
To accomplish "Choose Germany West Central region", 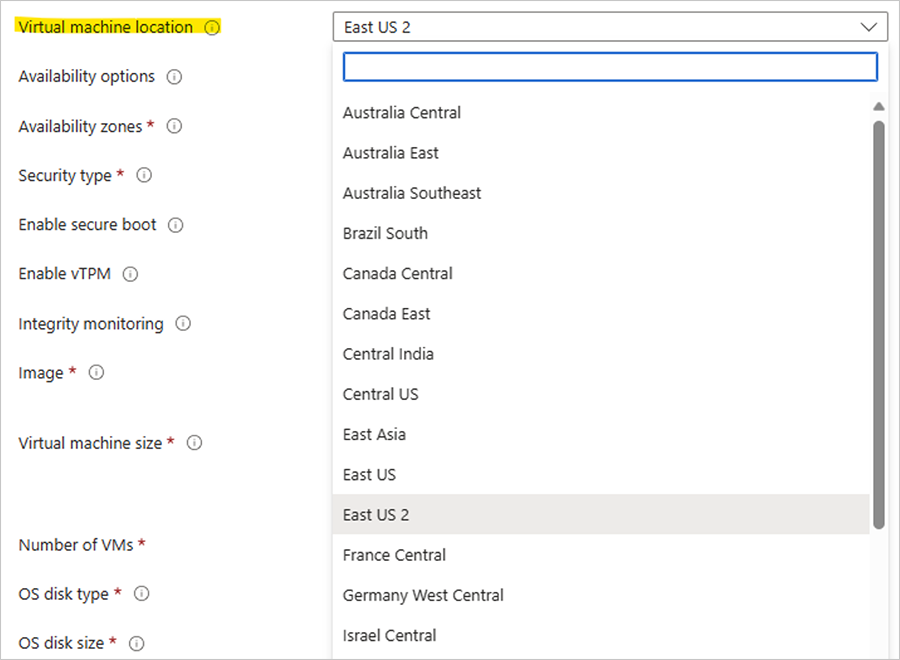I will point(423,595).
